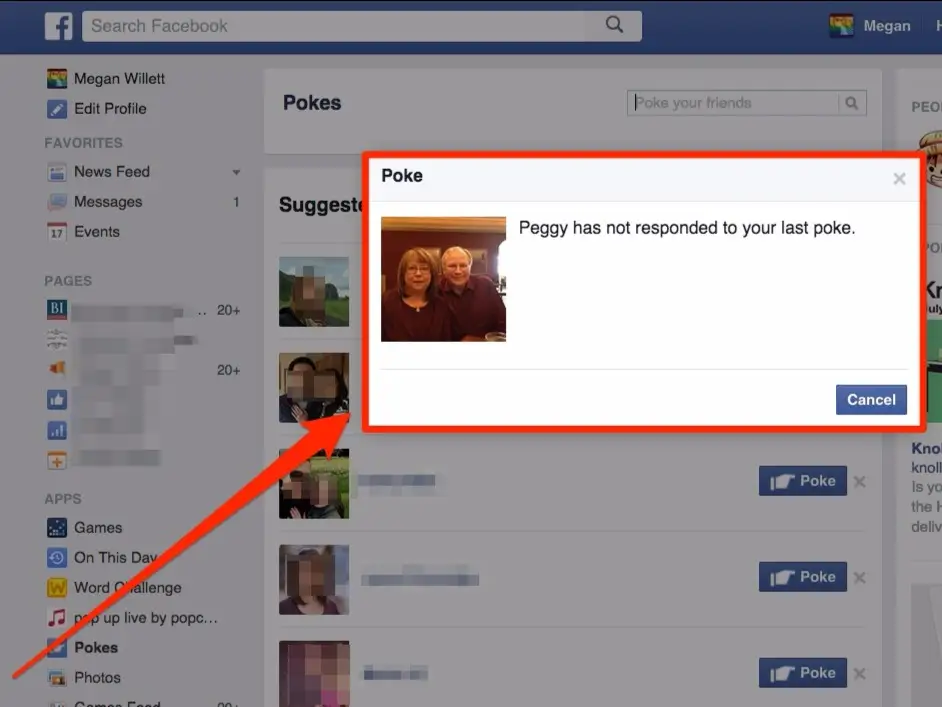Open Photos in the apps list
942x707 pixels.
(97, 678)
